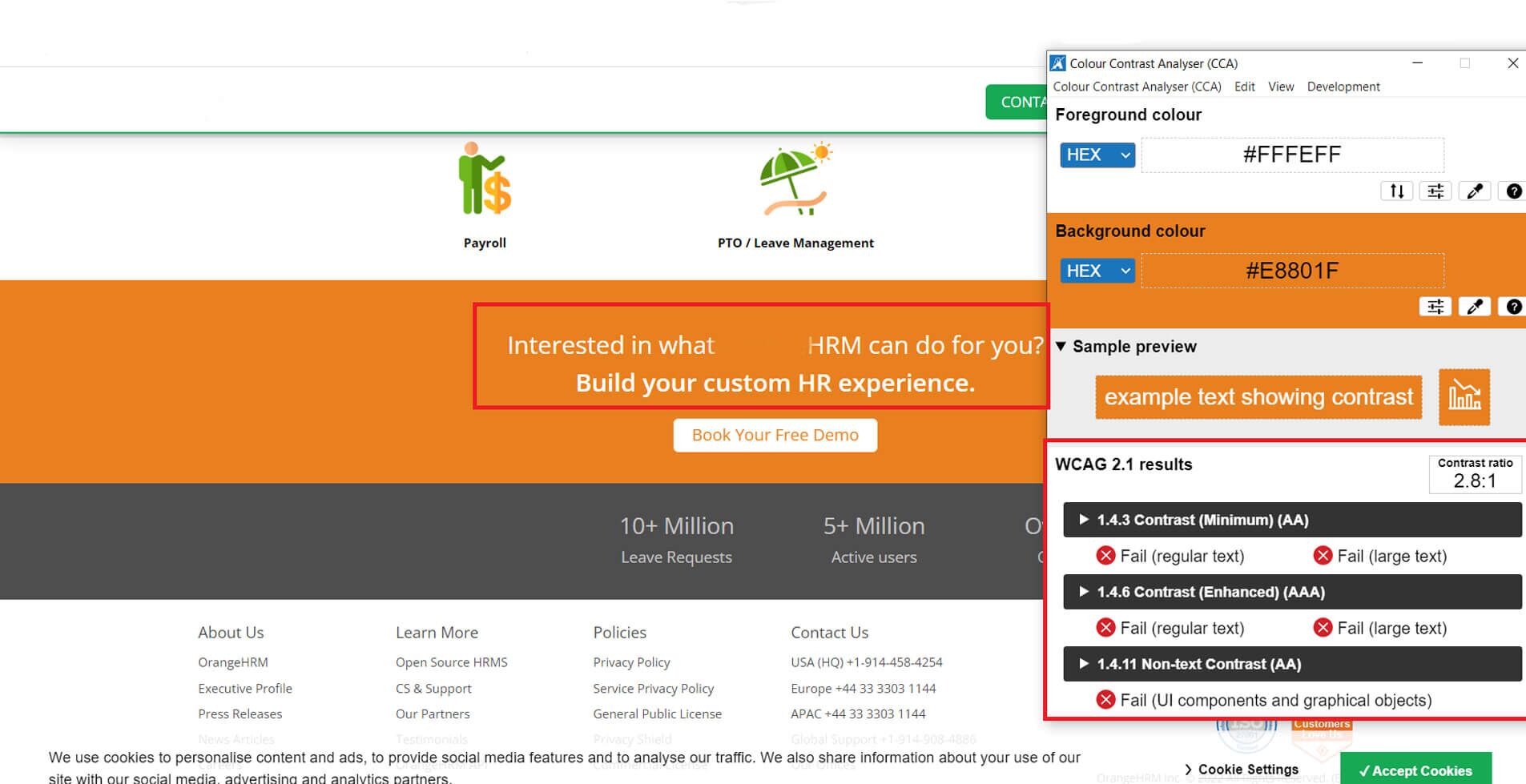The width and height of the screenshot is (1526, 784).
Task: Expand 1.4.11 Non-text Contrast details
Action: pos(1084,664)
